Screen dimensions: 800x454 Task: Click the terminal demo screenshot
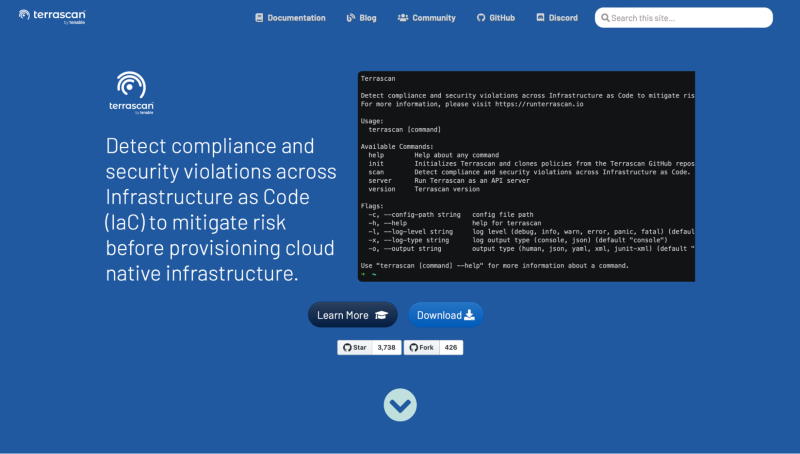pyautogui.click(x=527, y=176)
